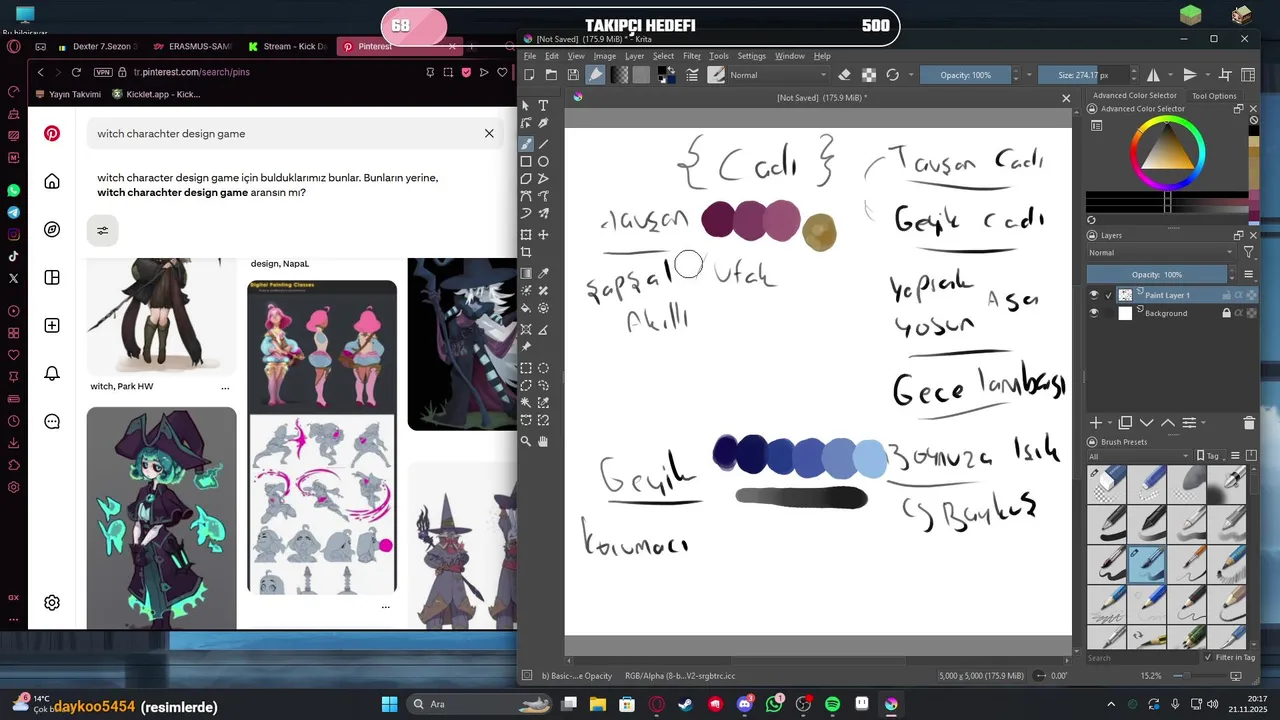
Task: Clear the Pinterest search with X button
Action: (x=489, y=133)
